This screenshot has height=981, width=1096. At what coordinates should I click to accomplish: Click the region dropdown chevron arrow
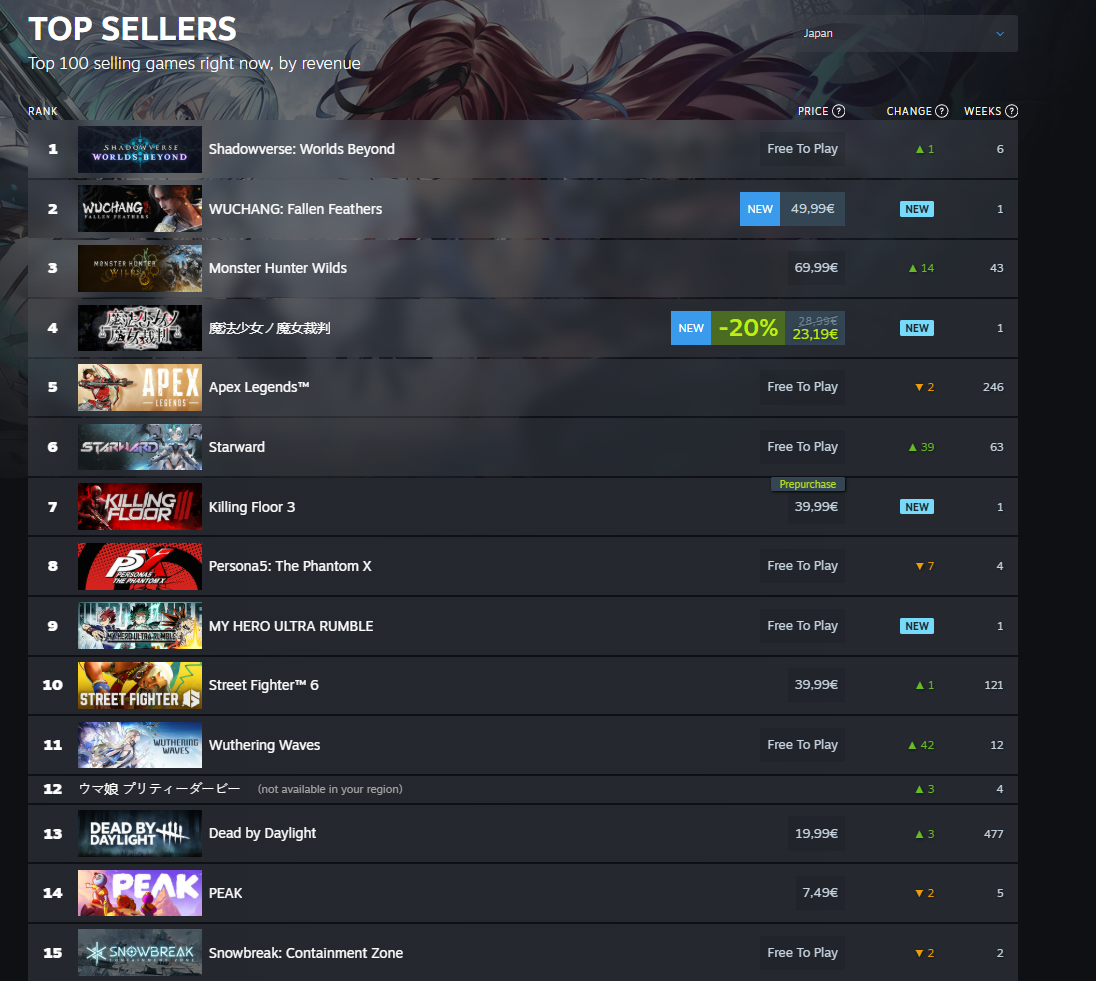pyautogui.click(x=1000, y=34)
